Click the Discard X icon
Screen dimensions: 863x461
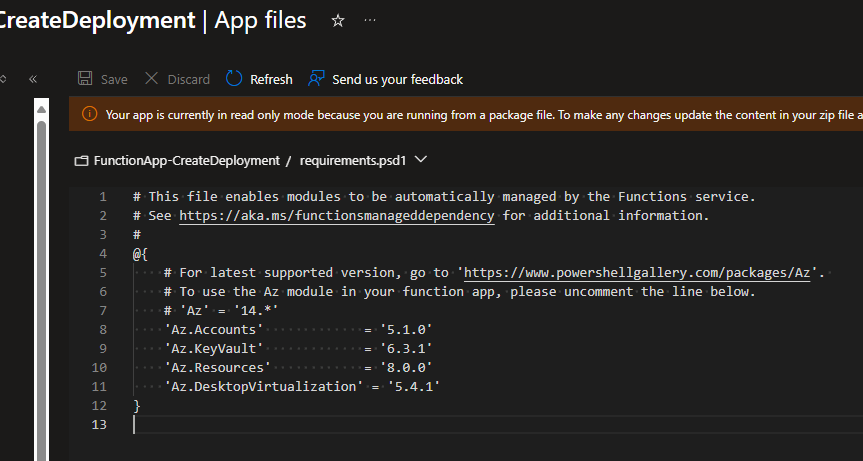point(151,79)
